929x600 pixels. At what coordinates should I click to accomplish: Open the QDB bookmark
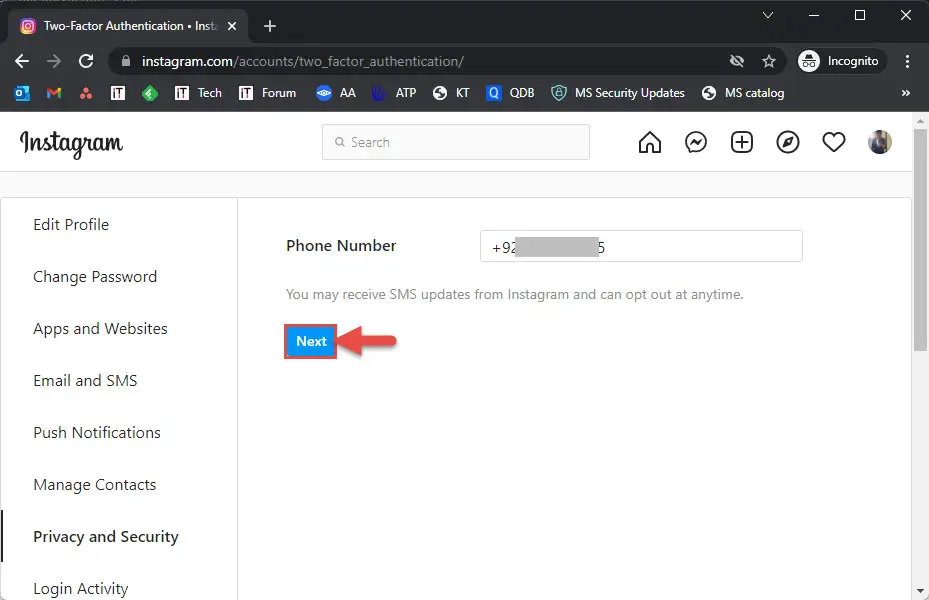coord(510,93)
